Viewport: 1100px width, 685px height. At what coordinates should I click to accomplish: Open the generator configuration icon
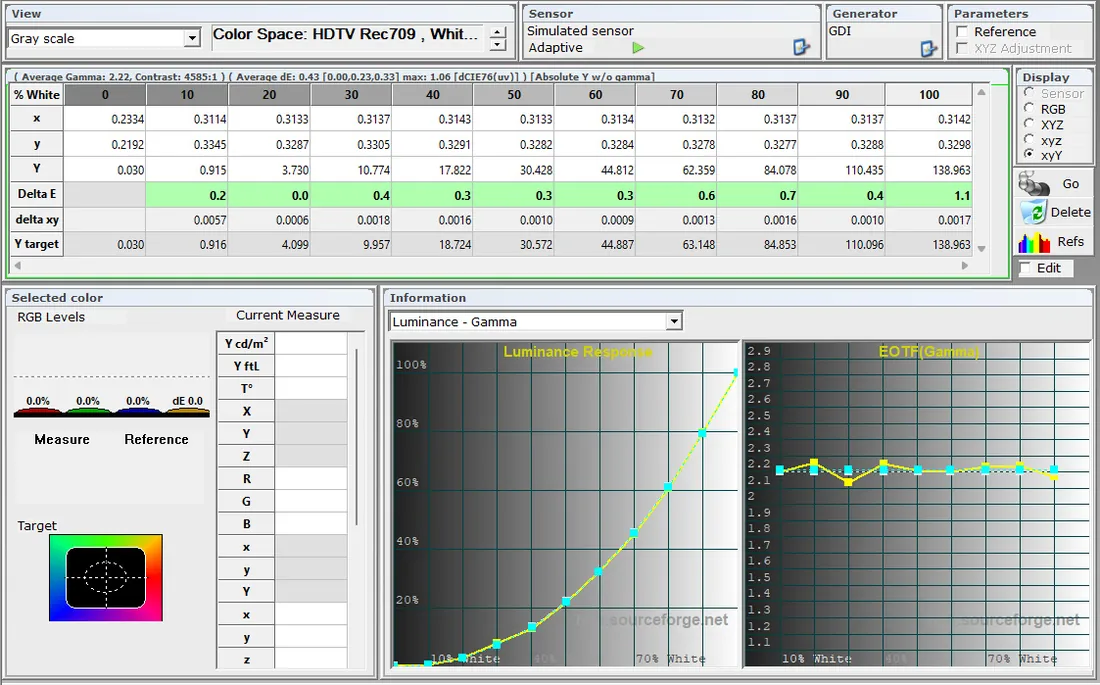click(928, 48)
